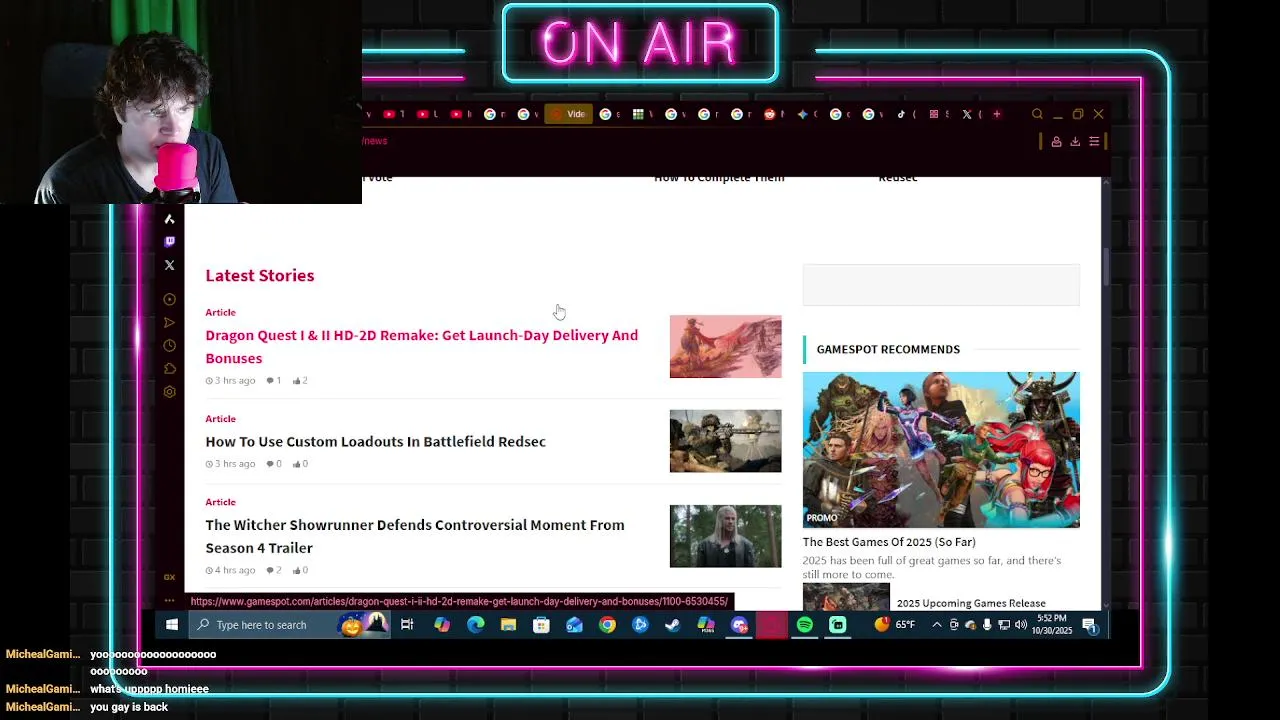
Task: Open The Witcher Showrunner Defends article
Action: [x=414, y=536]
